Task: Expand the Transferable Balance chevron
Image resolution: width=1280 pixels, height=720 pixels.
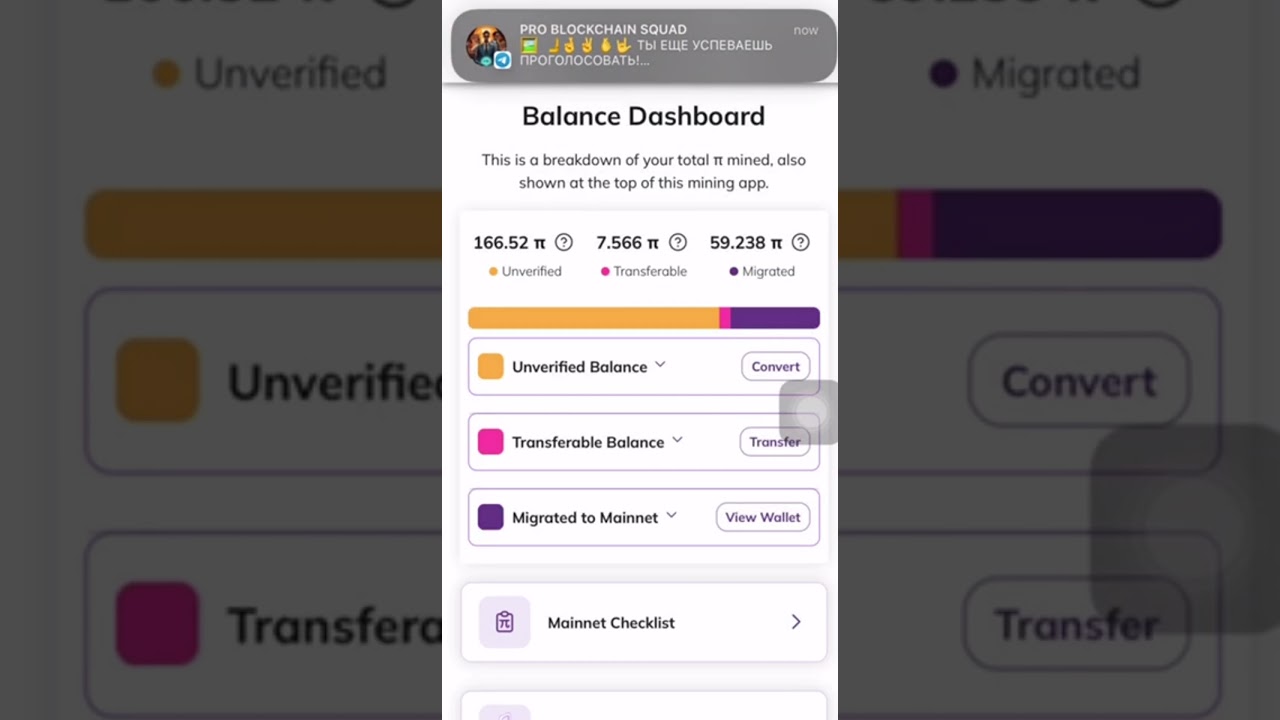Action: (677, 440)
